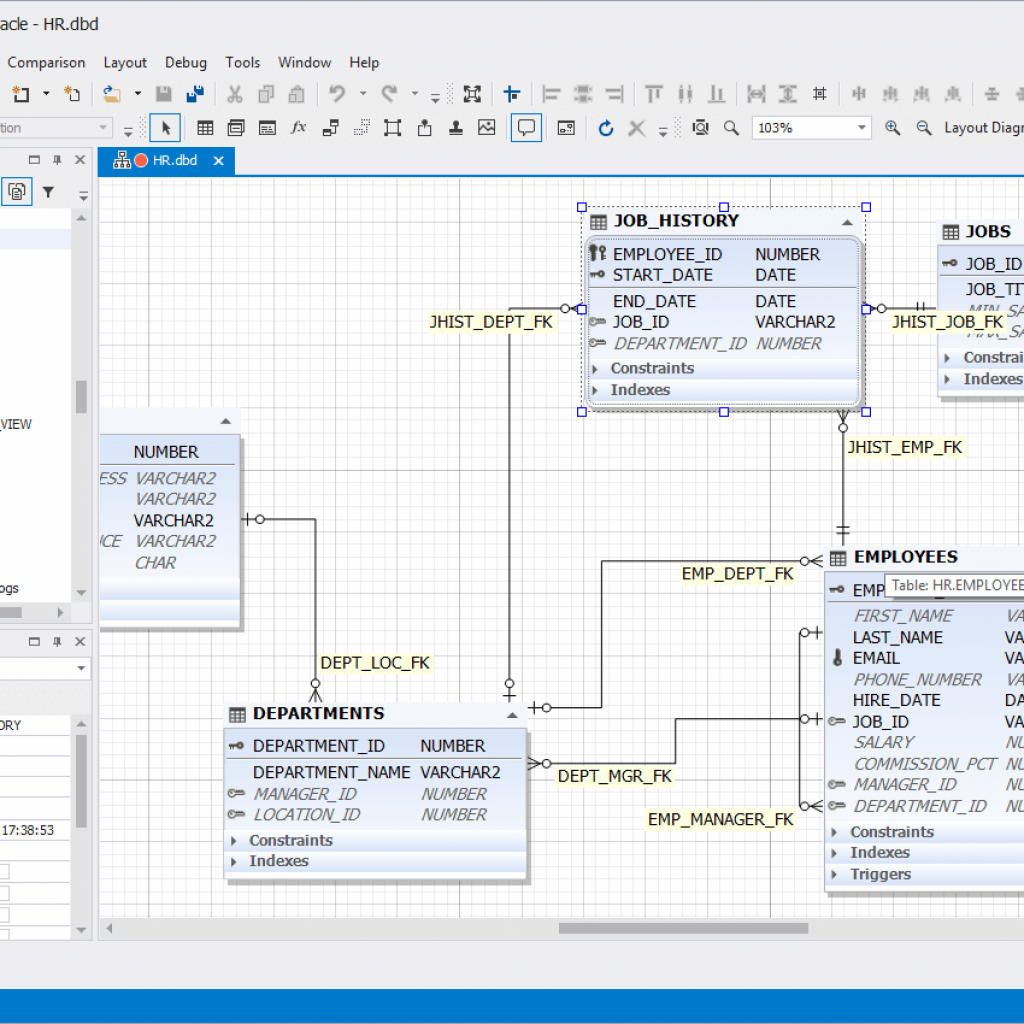This screenshot has width=1024, height=1024.
Task: Click the Save floppy disk icon
Action: [163, 94]
